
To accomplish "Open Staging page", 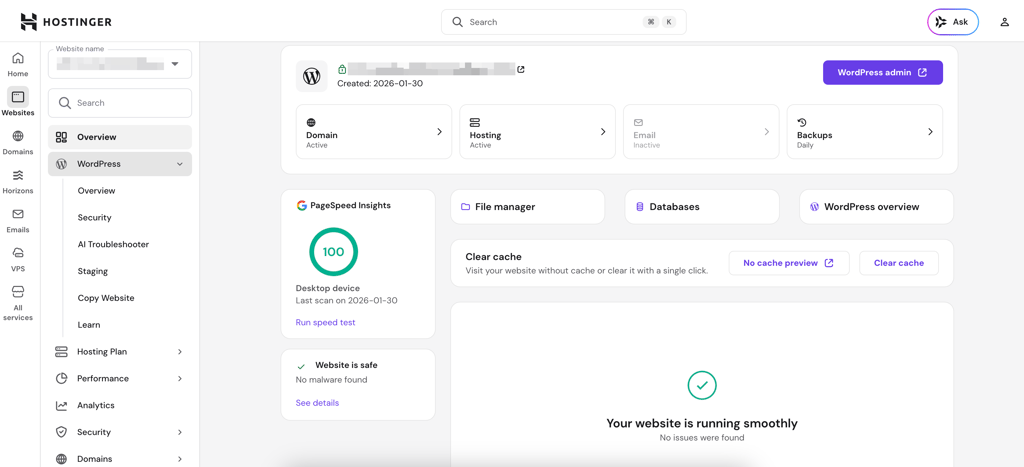I will pos(93,271).
